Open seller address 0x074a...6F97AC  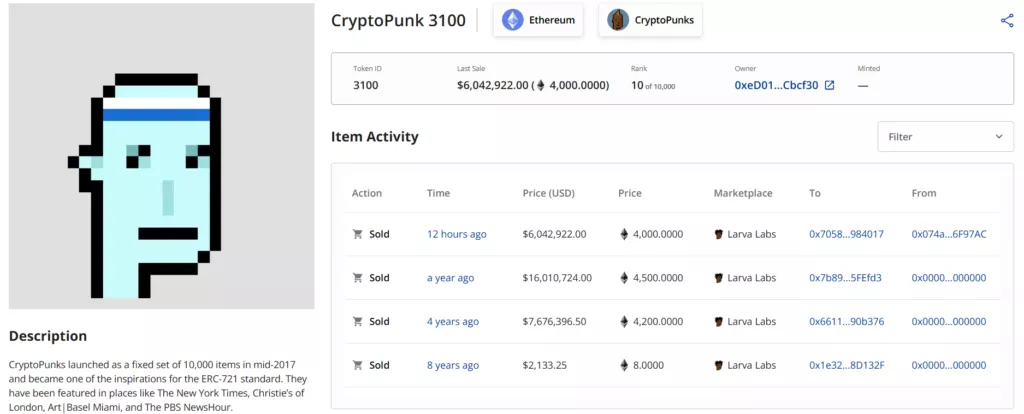(948, 234)
